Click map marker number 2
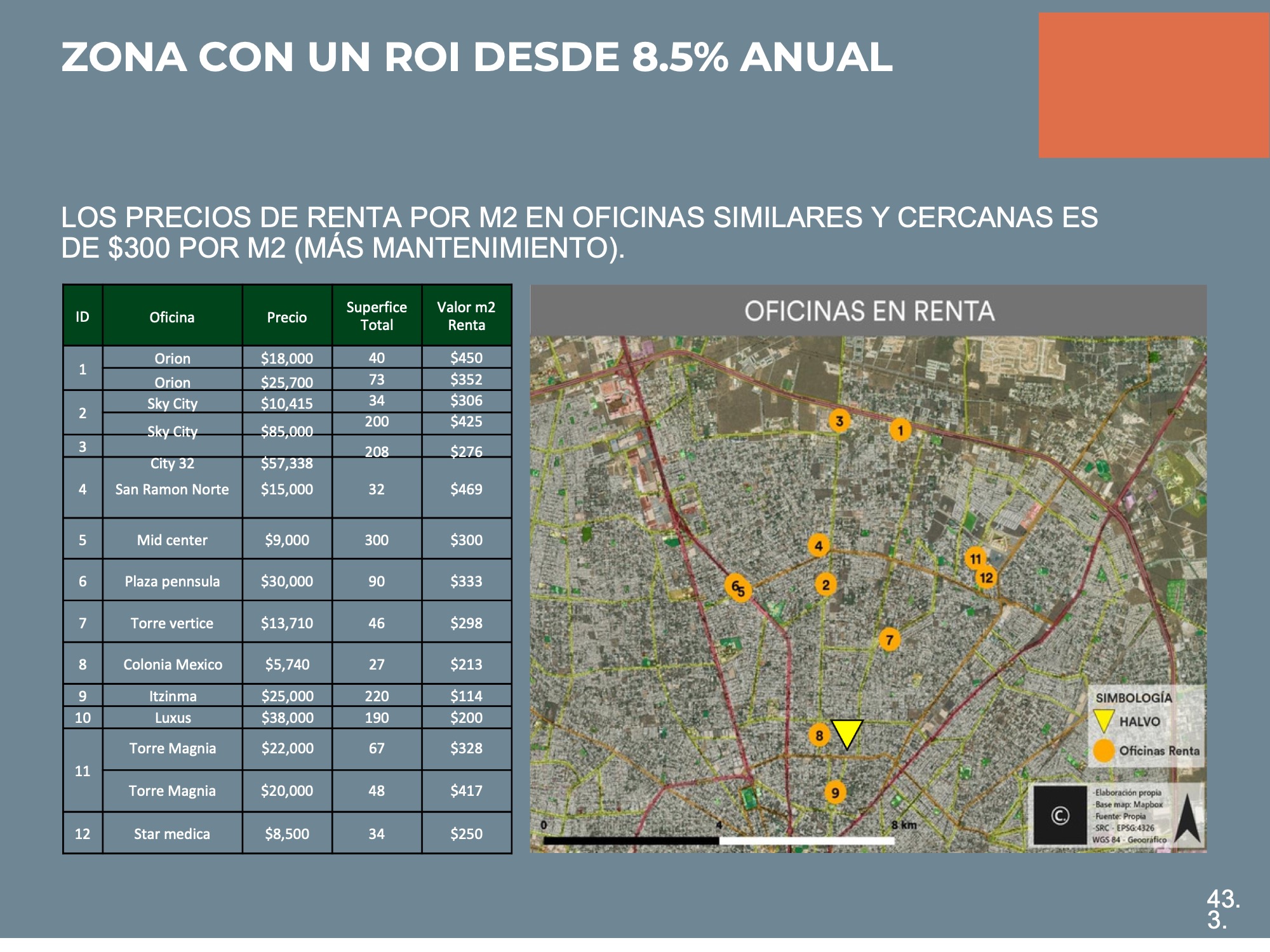The height and width of the screenshot is (952, 1270). pos(825,585)
